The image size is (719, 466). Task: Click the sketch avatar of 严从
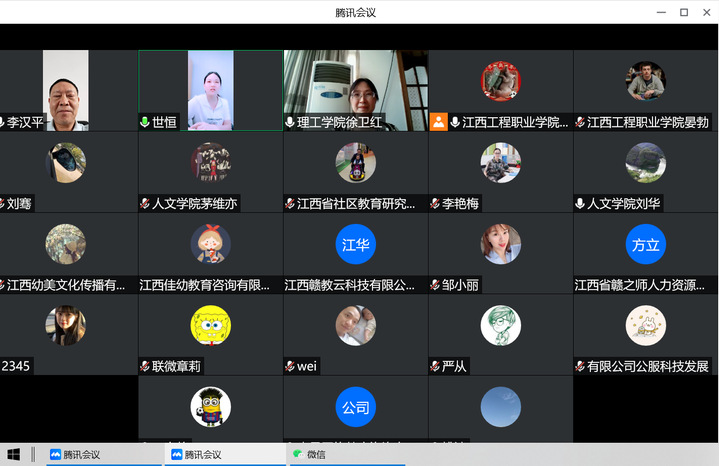pyautogui.click(x=501, y=325)
